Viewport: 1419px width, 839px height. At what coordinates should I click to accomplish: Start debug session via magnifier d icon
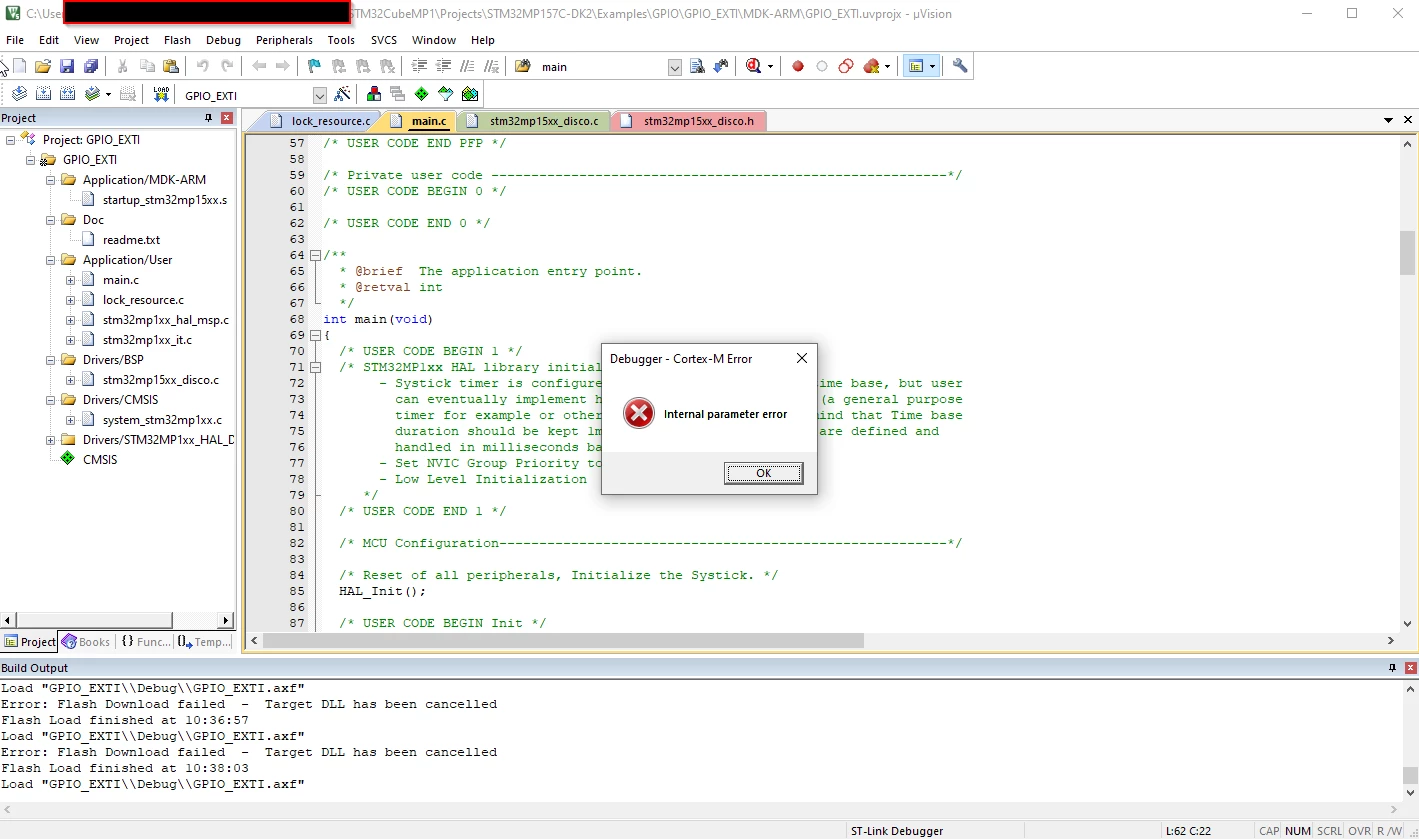[x=754, y=66]
